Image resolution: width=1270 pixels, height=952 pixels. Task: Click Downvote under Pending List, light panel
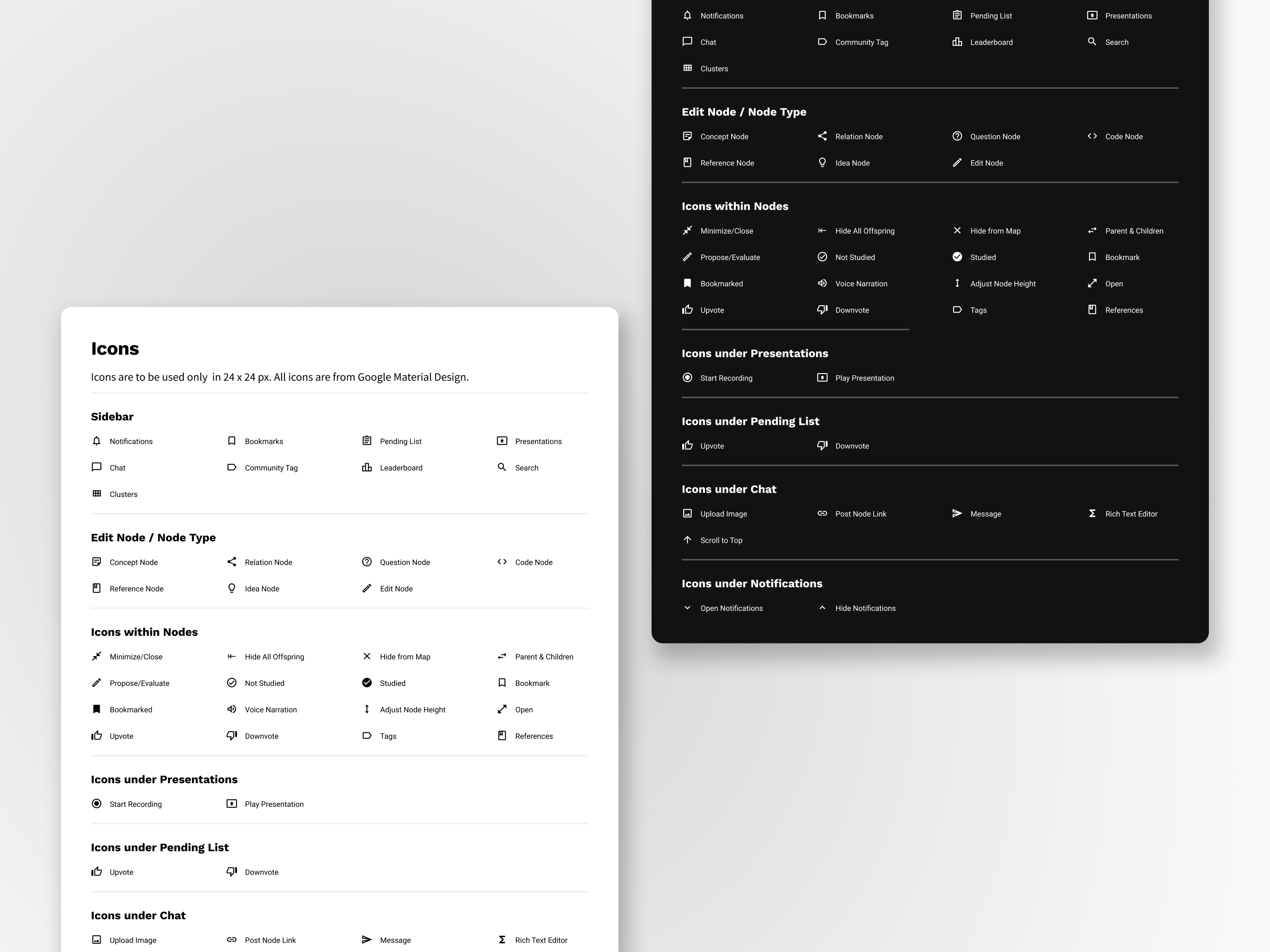[231, 871]
